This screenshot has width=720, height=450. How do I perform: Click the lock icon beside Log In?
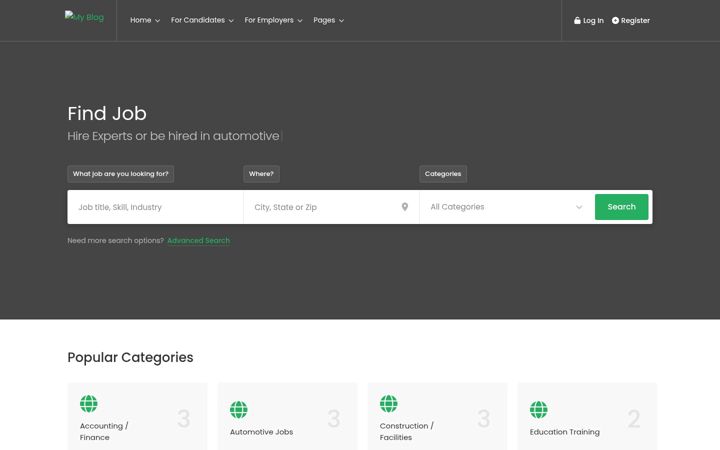[x=577, y=20]
